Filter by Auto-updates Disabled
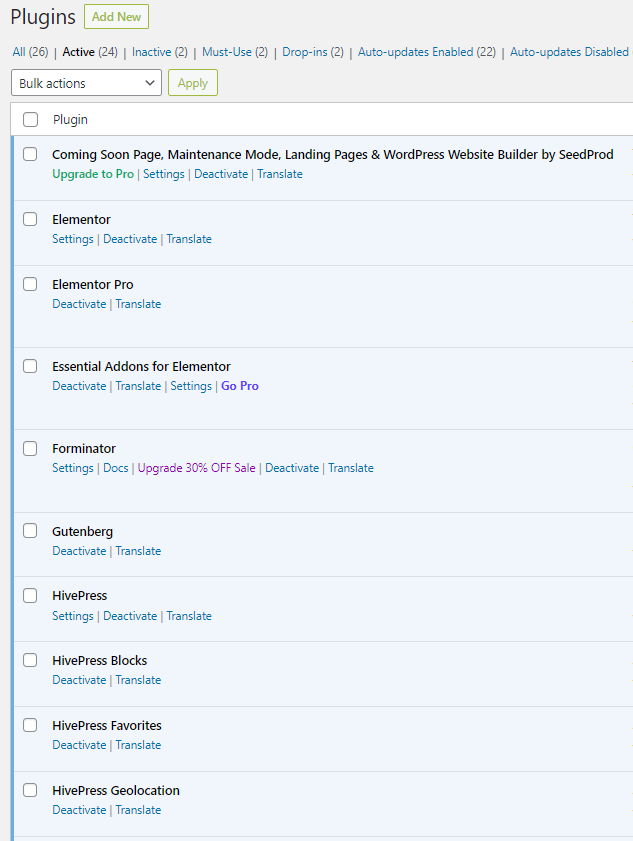Image resolution: width=633 pixels, height=841 pixels. click(x=569, y=52)
